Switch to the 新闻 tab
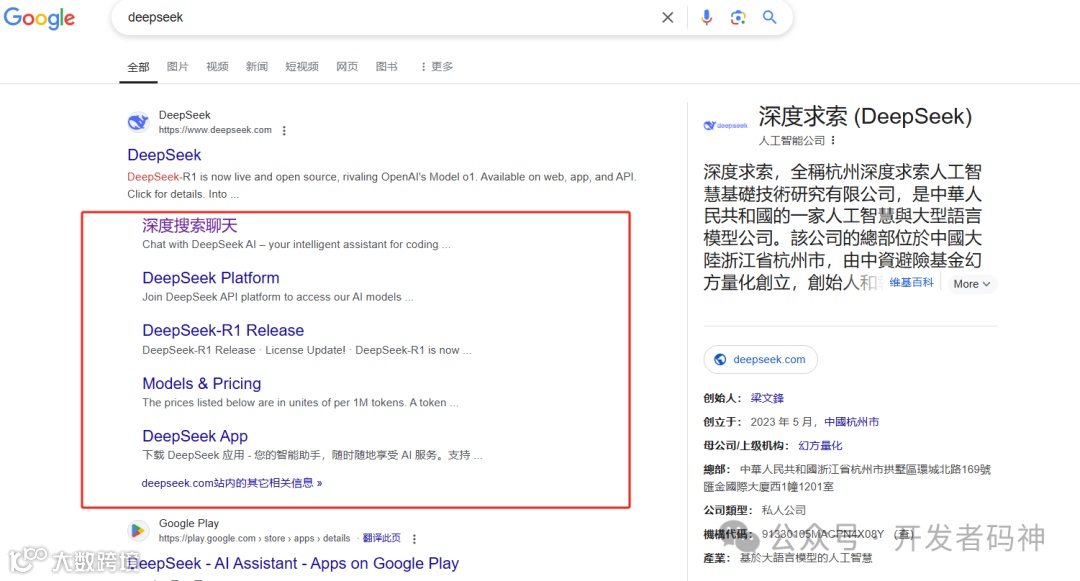Screen dimensions: 1080x581 pyautogui.click(x=257, y=67)
